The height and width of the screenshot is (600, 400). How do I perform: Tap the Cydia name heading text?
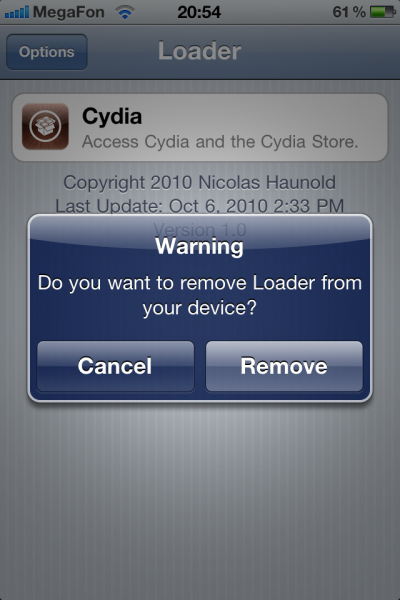(x=112, y=116)
